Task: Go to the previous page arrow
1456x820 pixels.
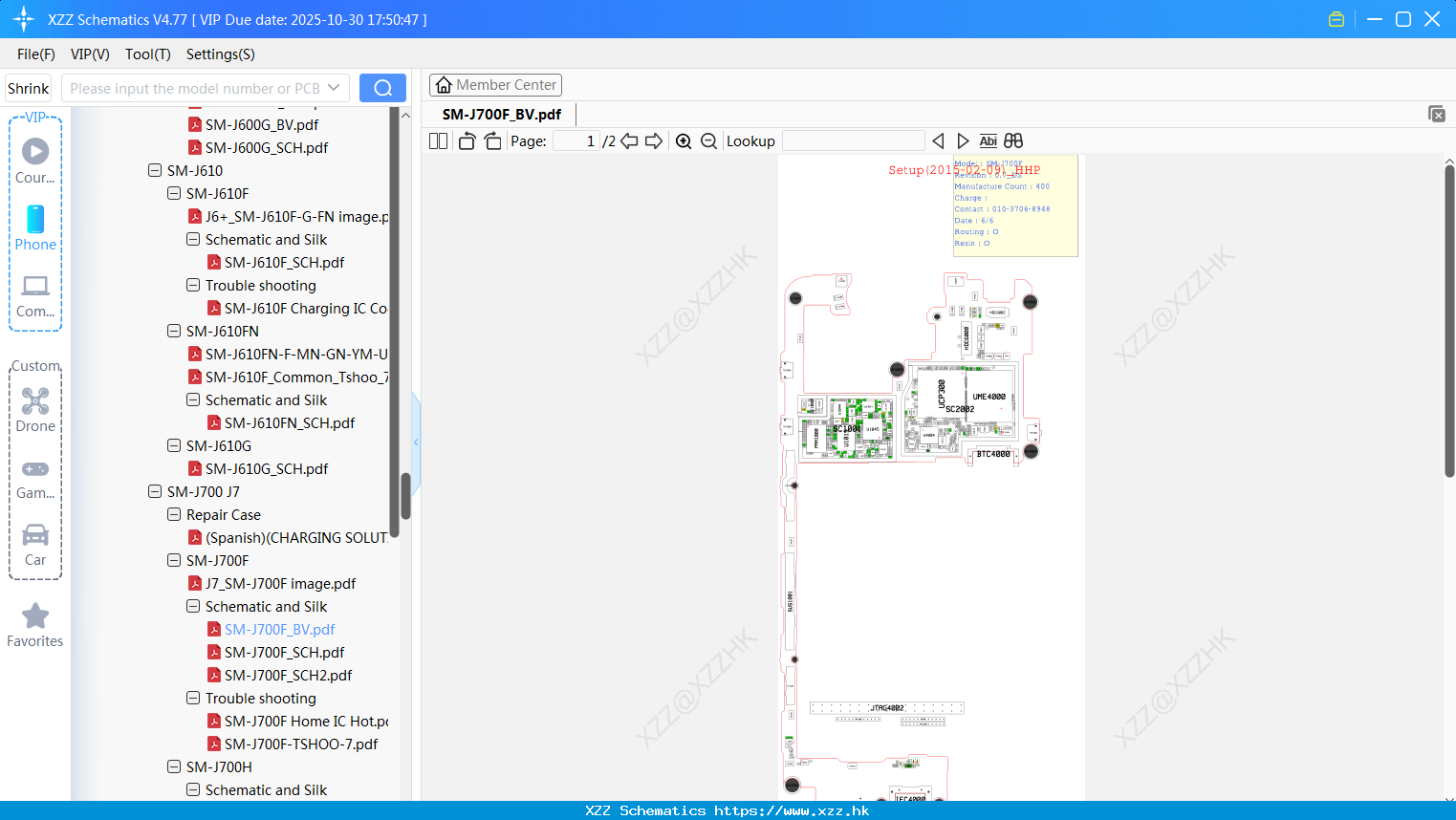Action: click(x=629, y=140)
